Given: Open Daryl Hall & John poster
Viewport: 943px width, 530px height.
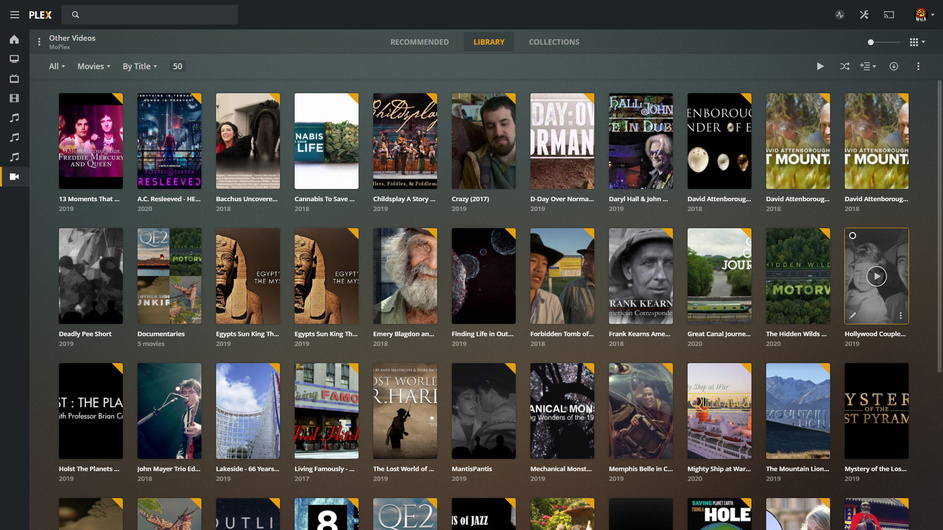Looking at the screenshot, I should [x=640, y=141].
